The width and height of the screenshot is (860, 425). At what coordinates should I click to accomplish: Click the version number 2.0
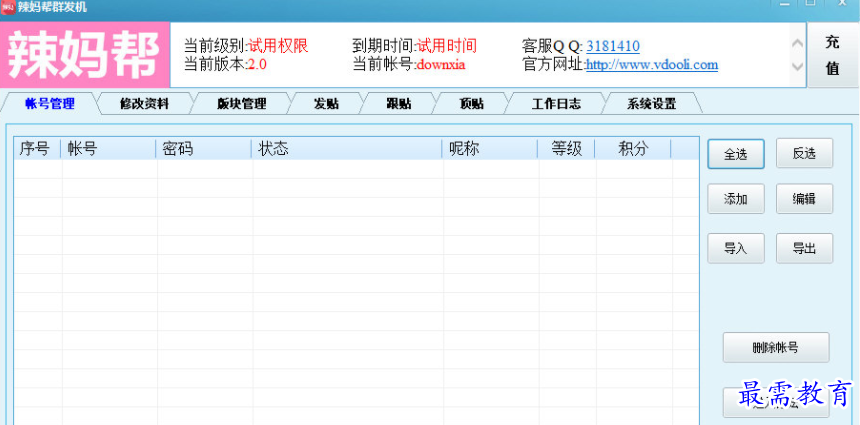[257, 65]
